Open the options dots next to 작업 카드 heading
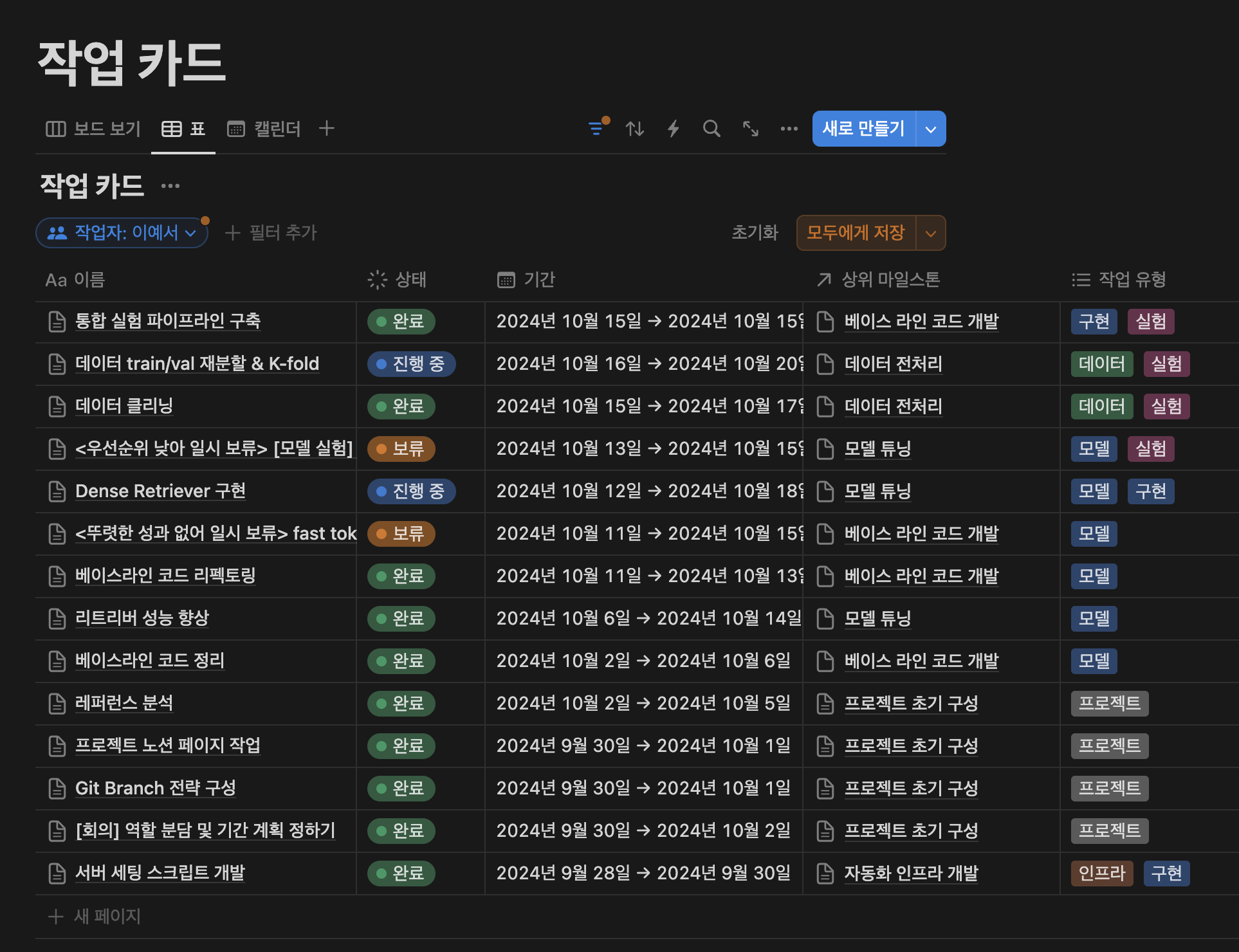Viewport: 1239px width, 952px height. [170, 186]
